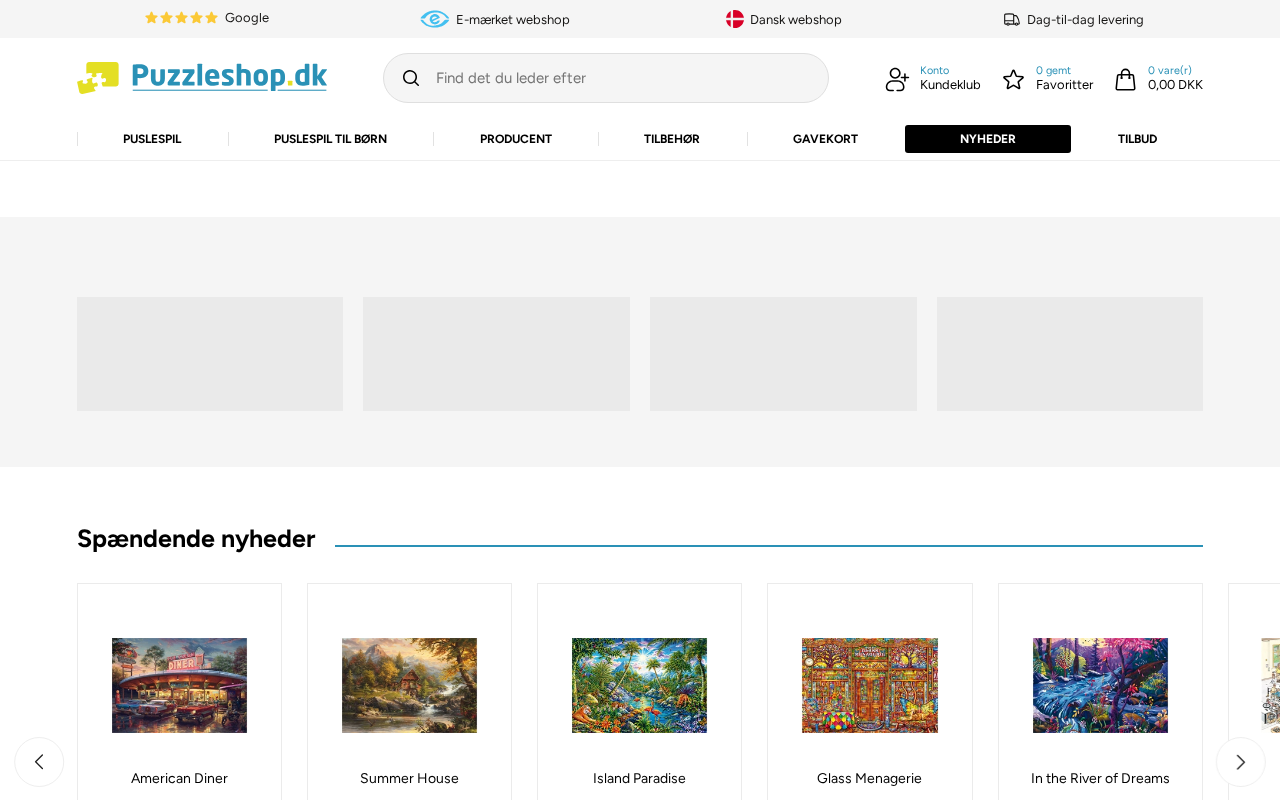
Task: Open the Glass Menagerie puzzle image
Action: click(870, 686)
